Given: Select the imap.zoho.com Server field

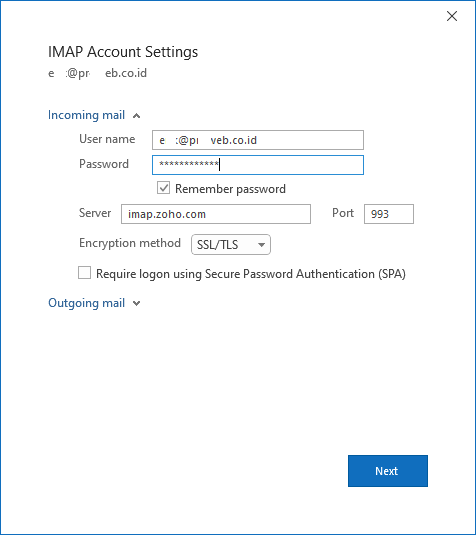Looking at the screenshot, I should click(x=216, y=214).
